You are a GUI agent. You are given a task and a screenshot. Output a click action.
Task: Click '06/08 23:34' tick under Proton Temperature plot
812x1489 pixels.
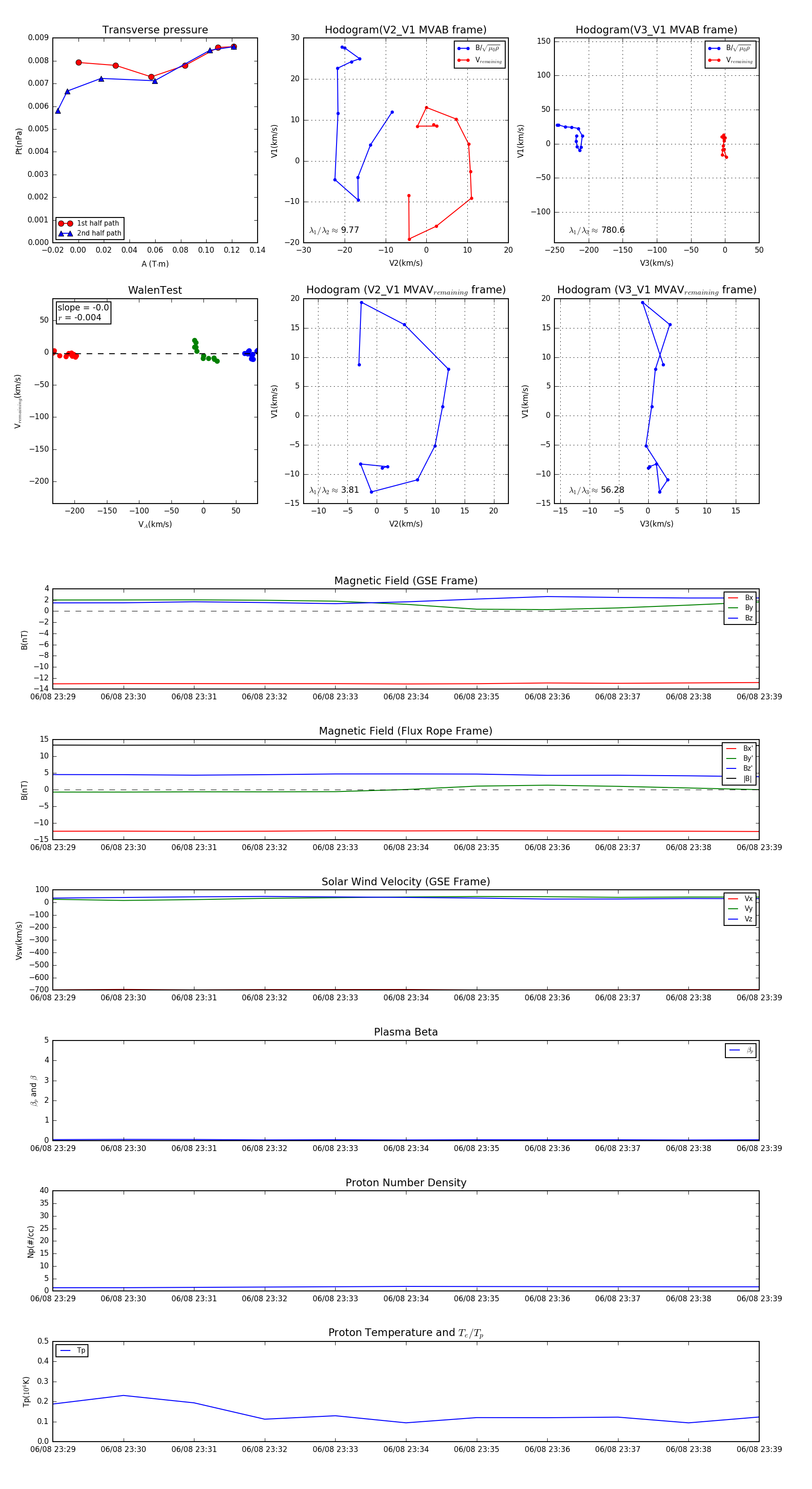tap(406, 1449)
